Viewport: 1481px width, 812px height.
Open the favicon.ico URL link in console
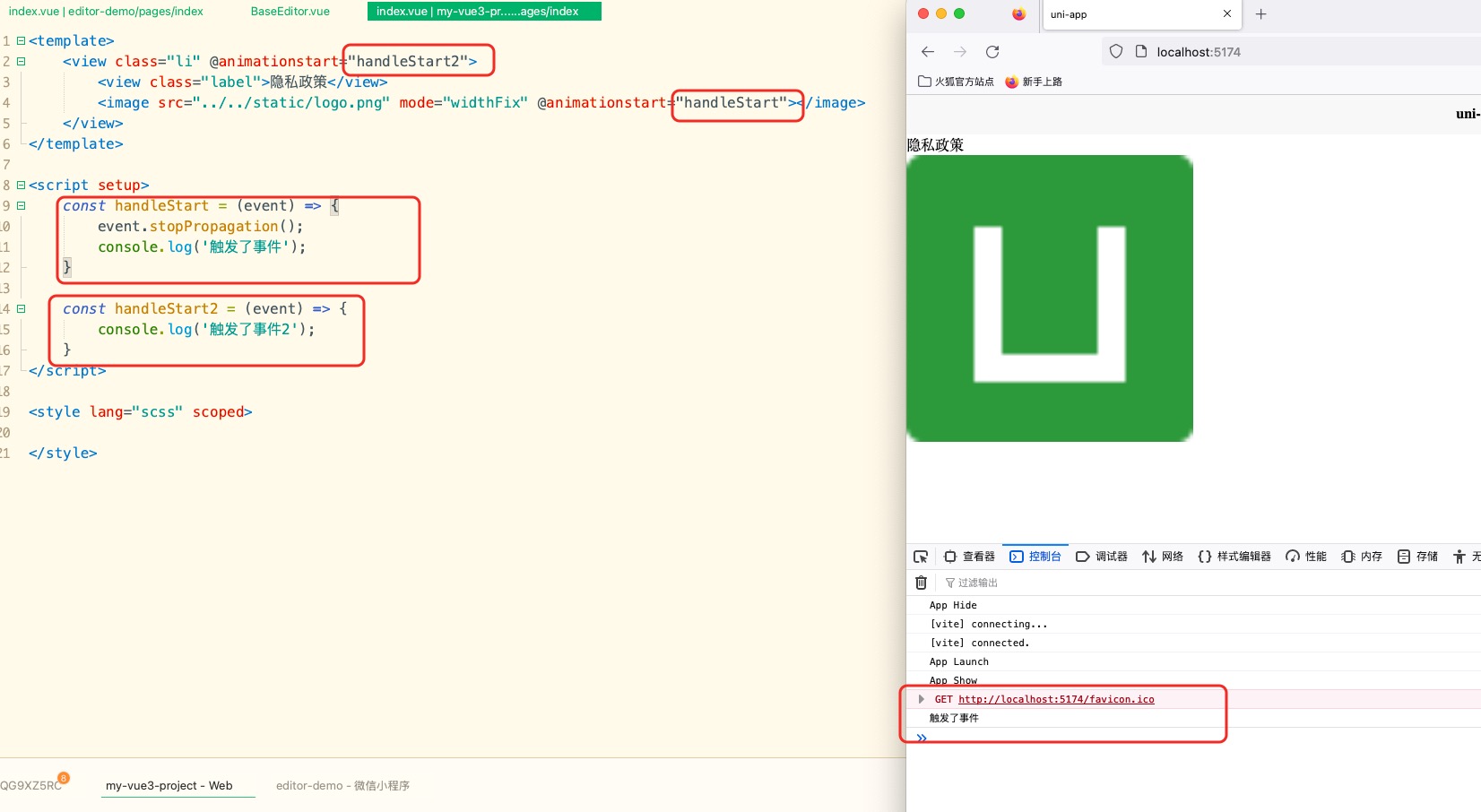(1056, 699)
